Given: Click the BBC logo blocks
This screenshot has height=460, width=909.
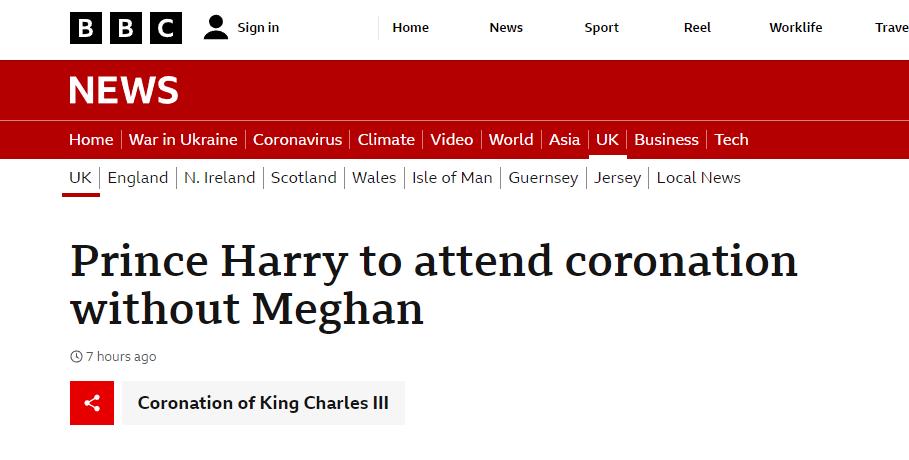Looking at the screenshot, I should point(126,28).
